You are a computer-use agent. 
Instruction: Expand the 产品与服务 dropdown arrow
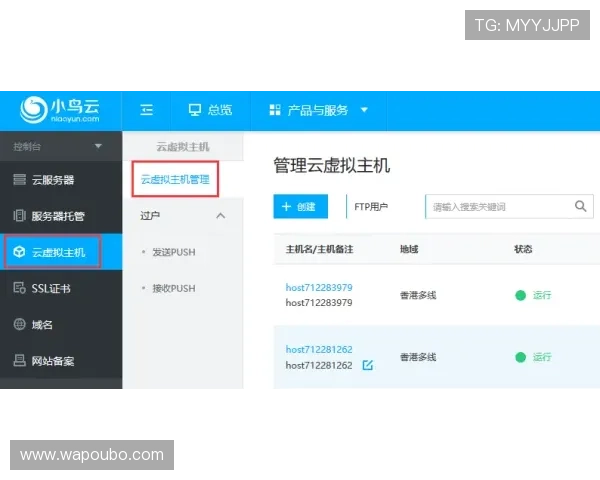[364, 110]
